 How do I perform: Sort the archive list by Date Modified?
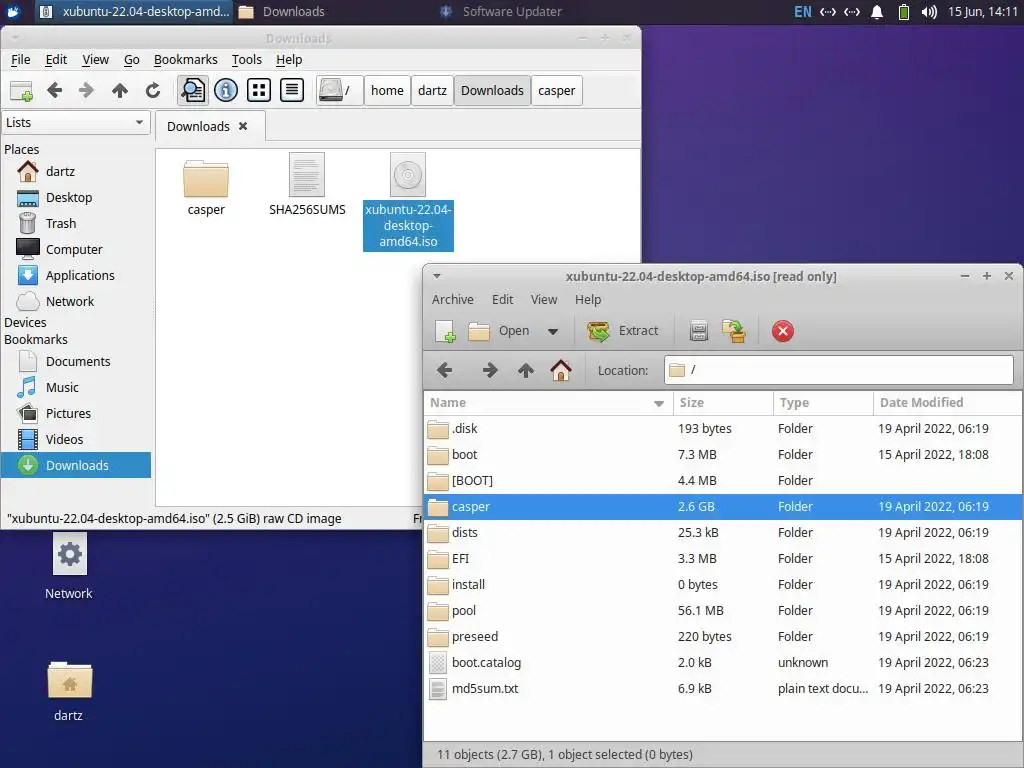[x=947, y=403]
